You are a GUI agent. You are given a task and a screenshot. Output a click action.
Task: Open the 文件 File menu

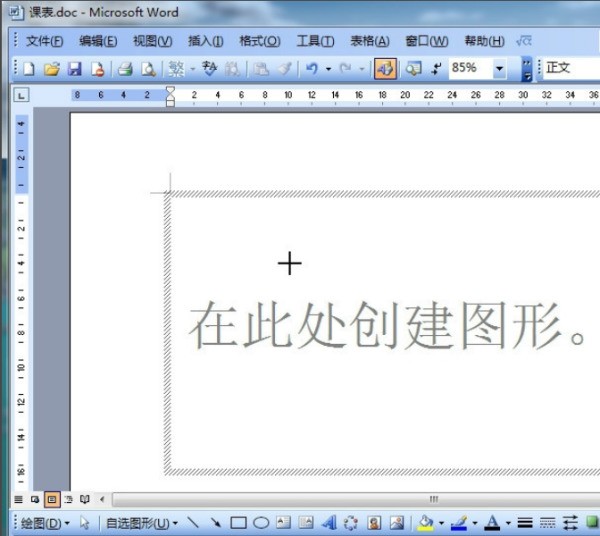tap(44, 41)
